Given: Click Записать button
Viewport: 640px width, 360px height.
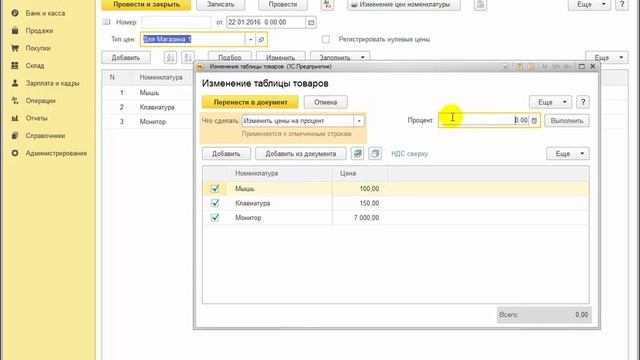Looking at the screenshot, I should tap(220, 4).
